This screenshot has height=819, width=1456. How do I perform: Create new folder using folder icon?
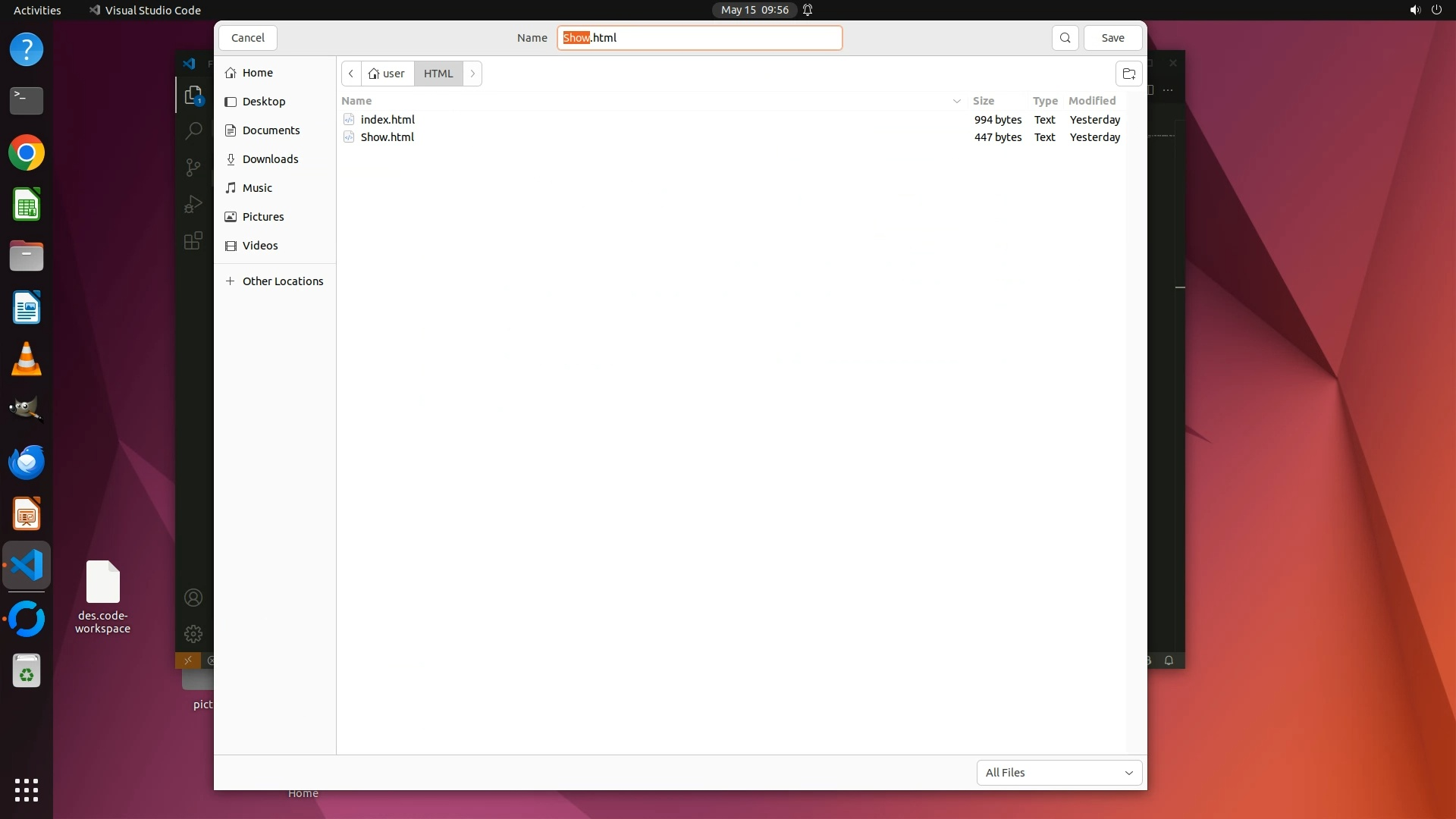[x=1128, y=74]
